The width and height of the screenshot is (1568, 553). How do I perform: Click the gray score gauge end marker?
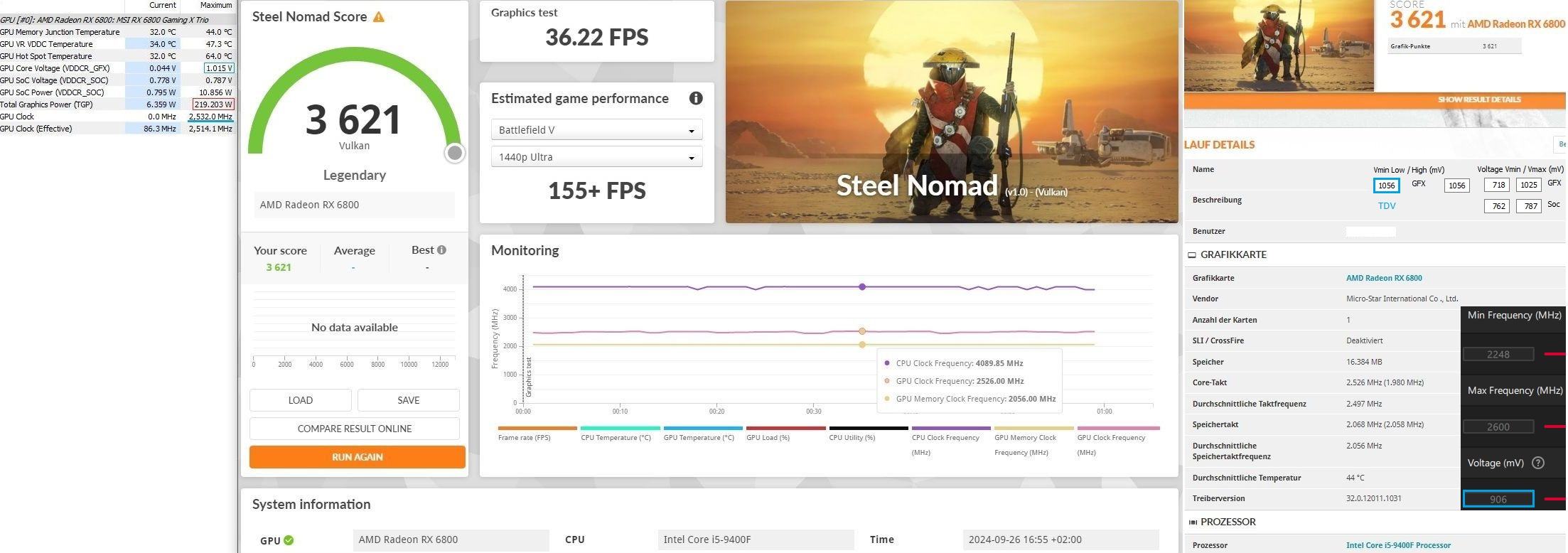(x=455, y=153)
